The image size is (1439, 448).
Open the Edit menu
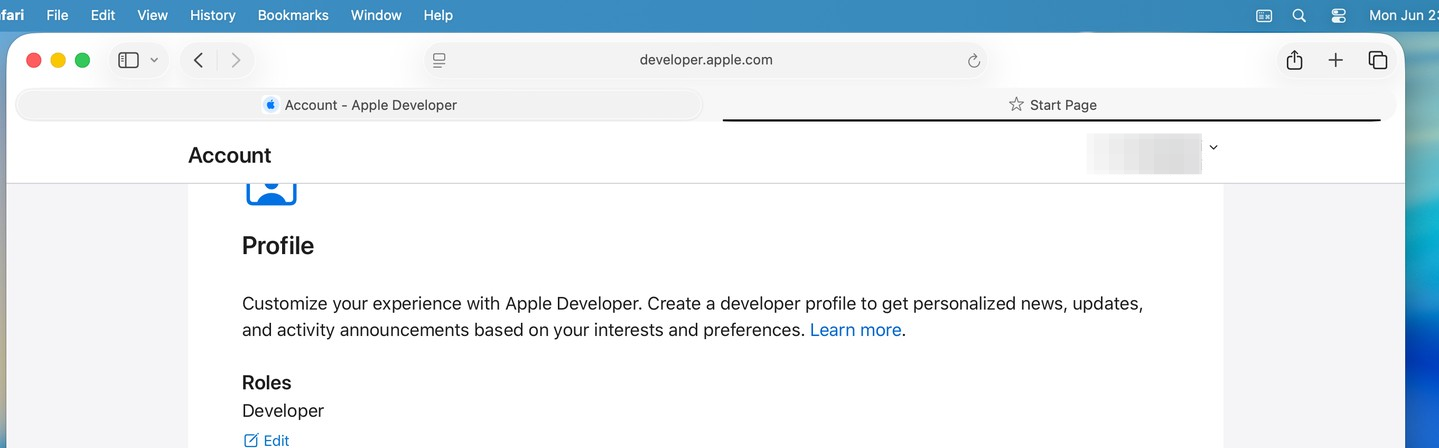[103, 15]
